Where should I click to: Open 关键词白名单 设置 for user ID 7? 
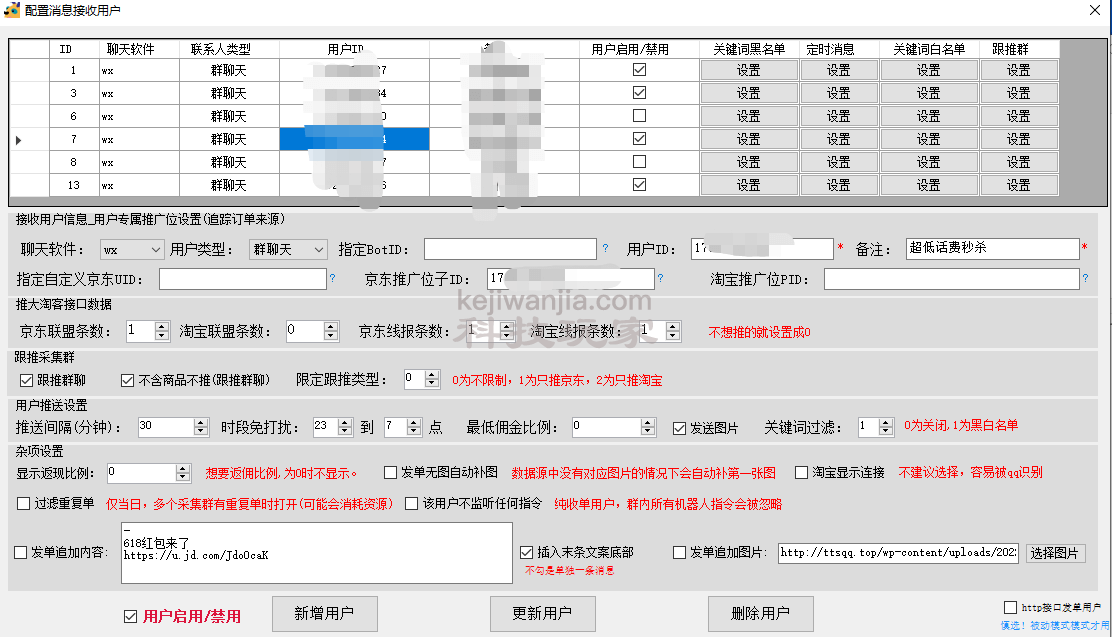tap(929, 139)
